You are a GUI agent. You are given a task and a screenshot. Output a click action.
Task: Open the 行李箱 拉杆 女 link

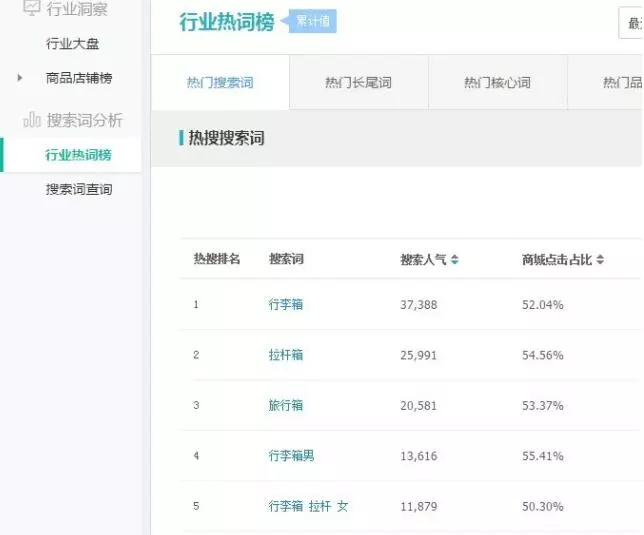coord(308,506)
